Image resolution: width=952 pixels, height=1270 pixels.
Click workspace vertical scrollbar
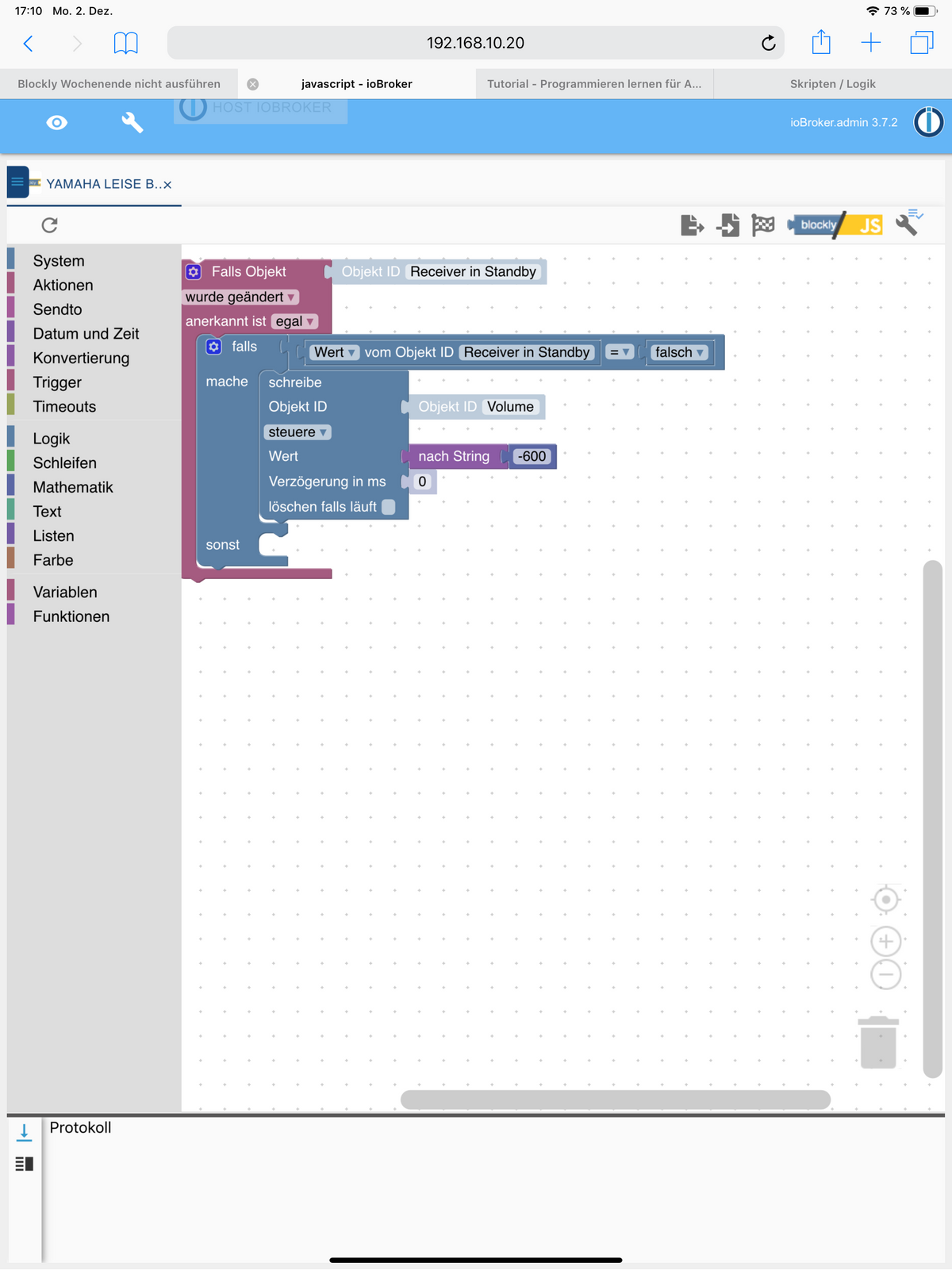pos(933,819)
